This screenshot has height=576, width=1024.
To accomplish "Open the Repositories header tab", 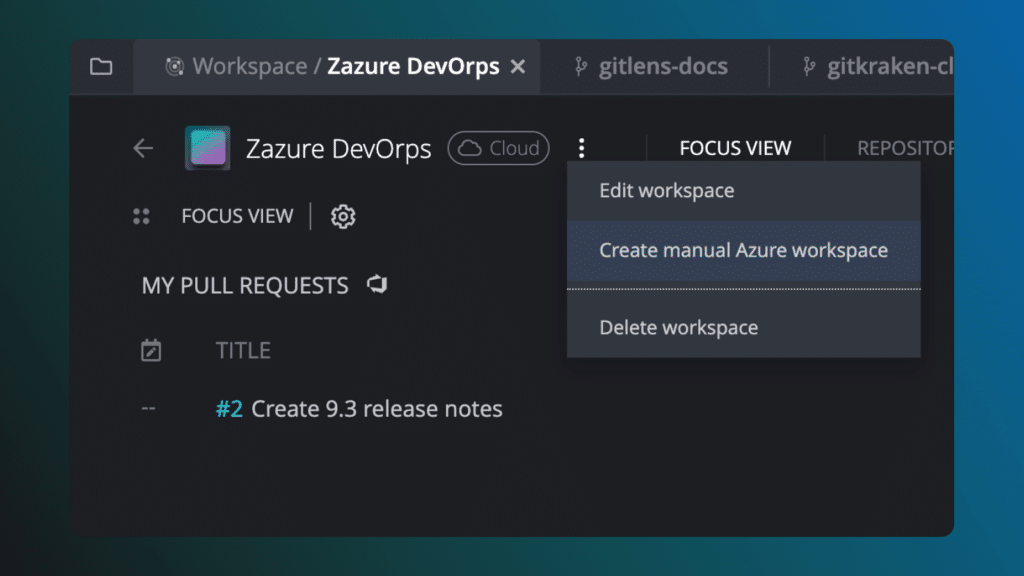I will click(x=904, y=149).
